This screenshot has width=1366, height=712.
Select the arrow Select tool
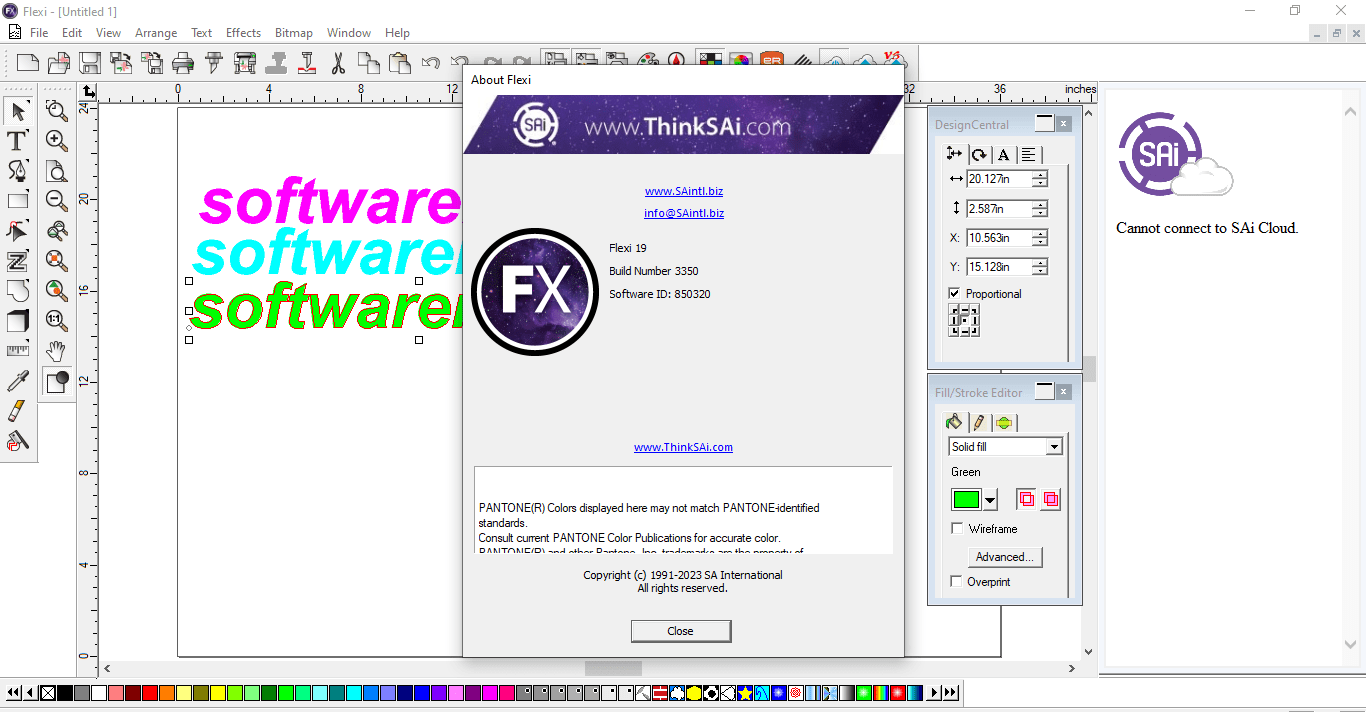click(17, 111)
